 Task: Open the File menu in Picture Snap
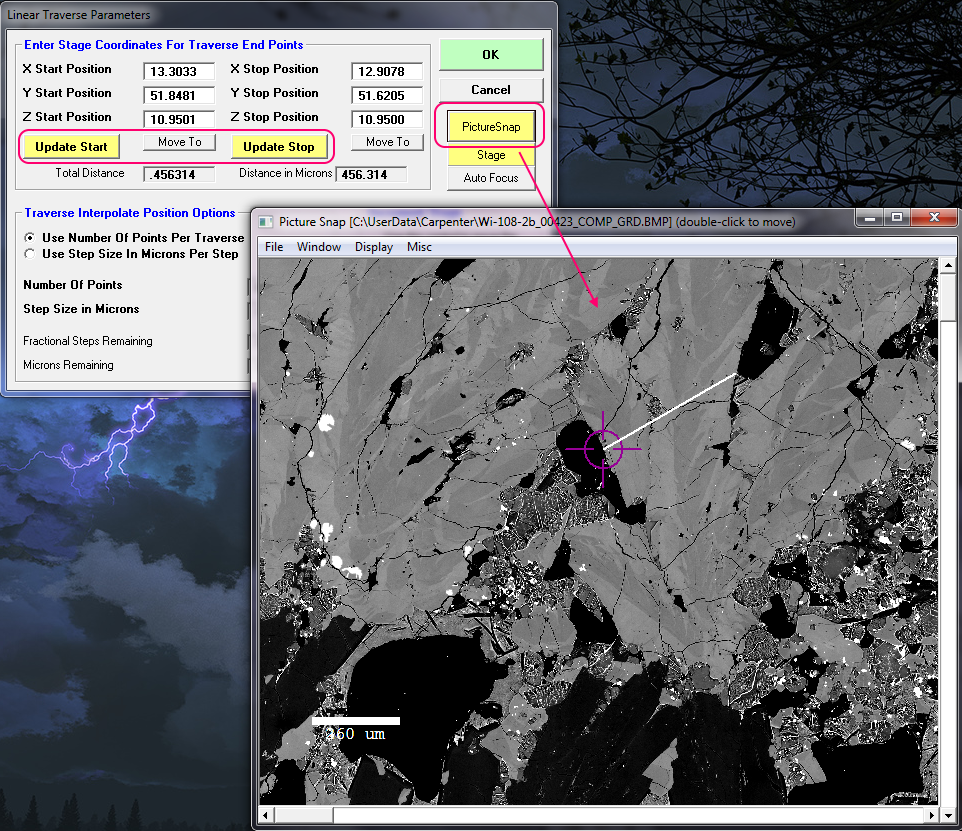(x=274, y=247)
